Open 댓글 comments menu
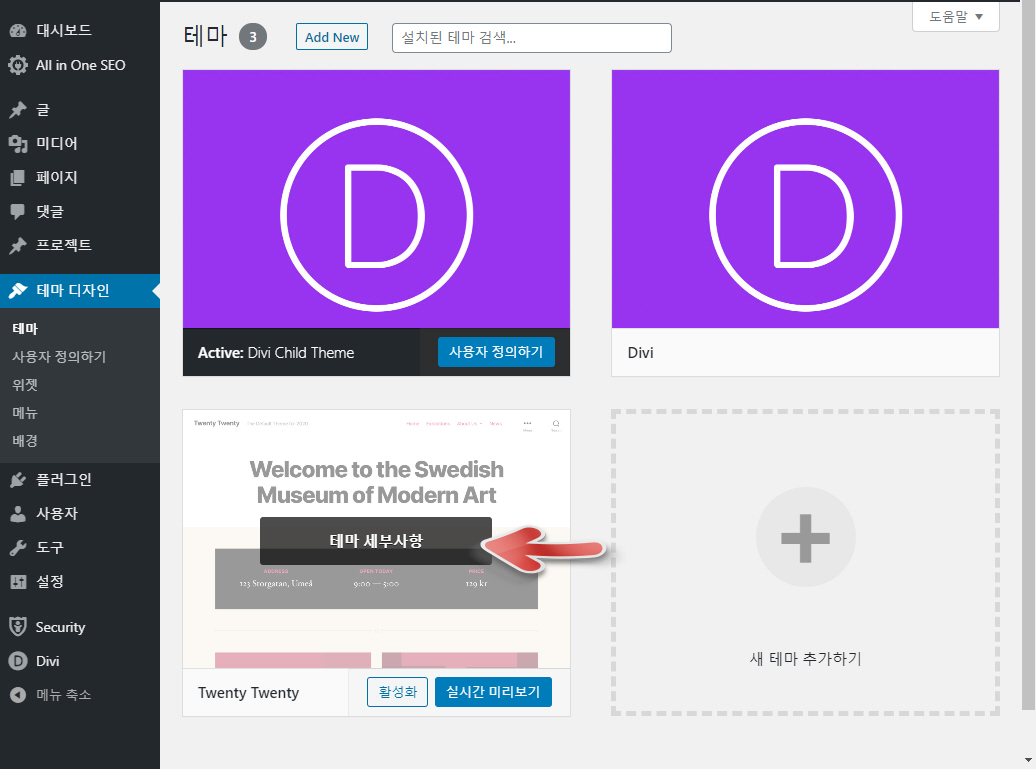Screen dimensions: 1036x769 point(50,211)
